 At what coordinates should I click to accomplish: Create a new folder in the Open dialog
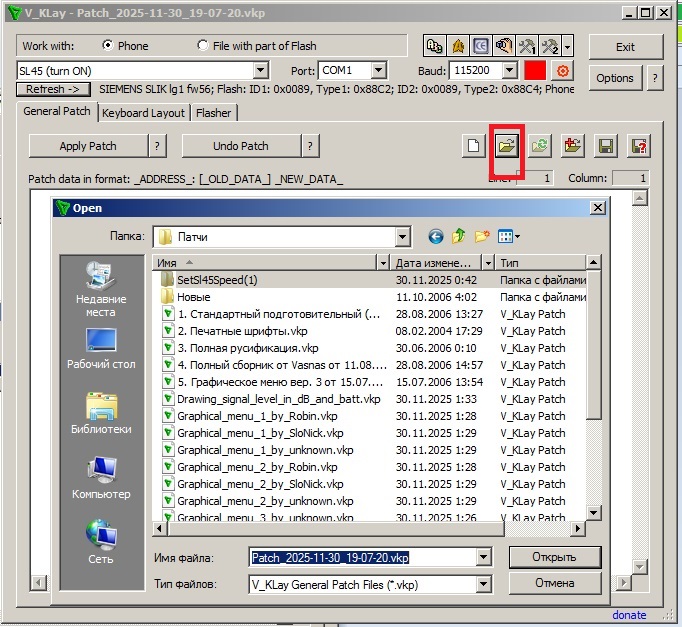[x=482, y=237]
